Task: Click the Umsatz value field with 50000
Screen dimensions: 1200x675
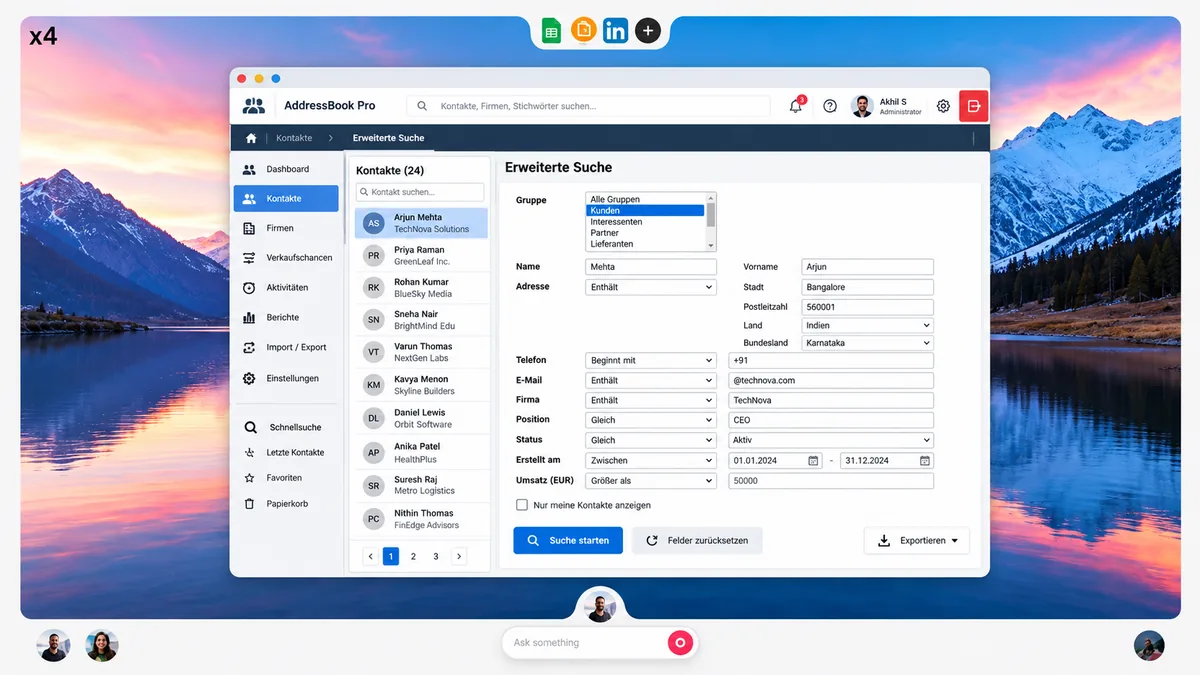Action: click(831, 481)
